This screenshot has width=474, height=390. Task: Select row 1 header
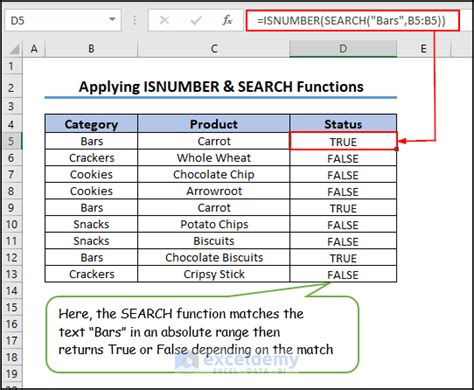coord(11,66)
